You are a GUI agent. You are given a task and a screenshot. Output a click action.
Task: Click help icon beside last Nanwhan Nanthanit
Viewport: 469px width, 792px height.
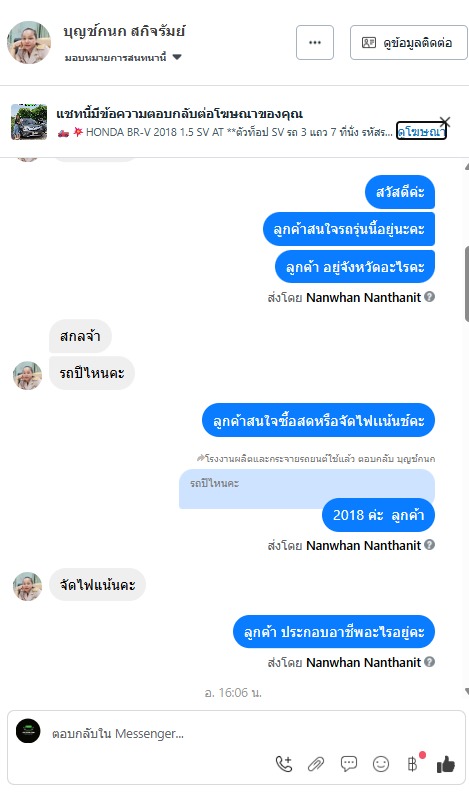(429, 662)
